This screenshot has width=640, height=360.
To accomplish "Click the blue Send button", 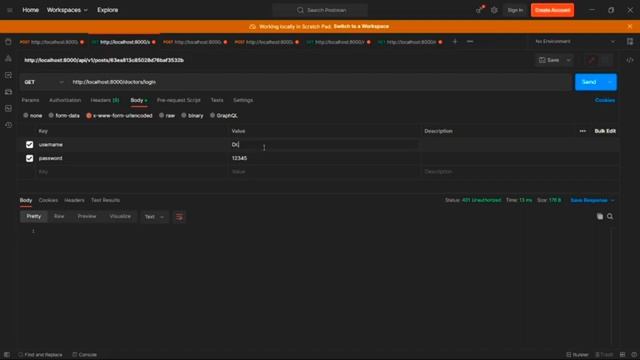I will click(589, 82).
